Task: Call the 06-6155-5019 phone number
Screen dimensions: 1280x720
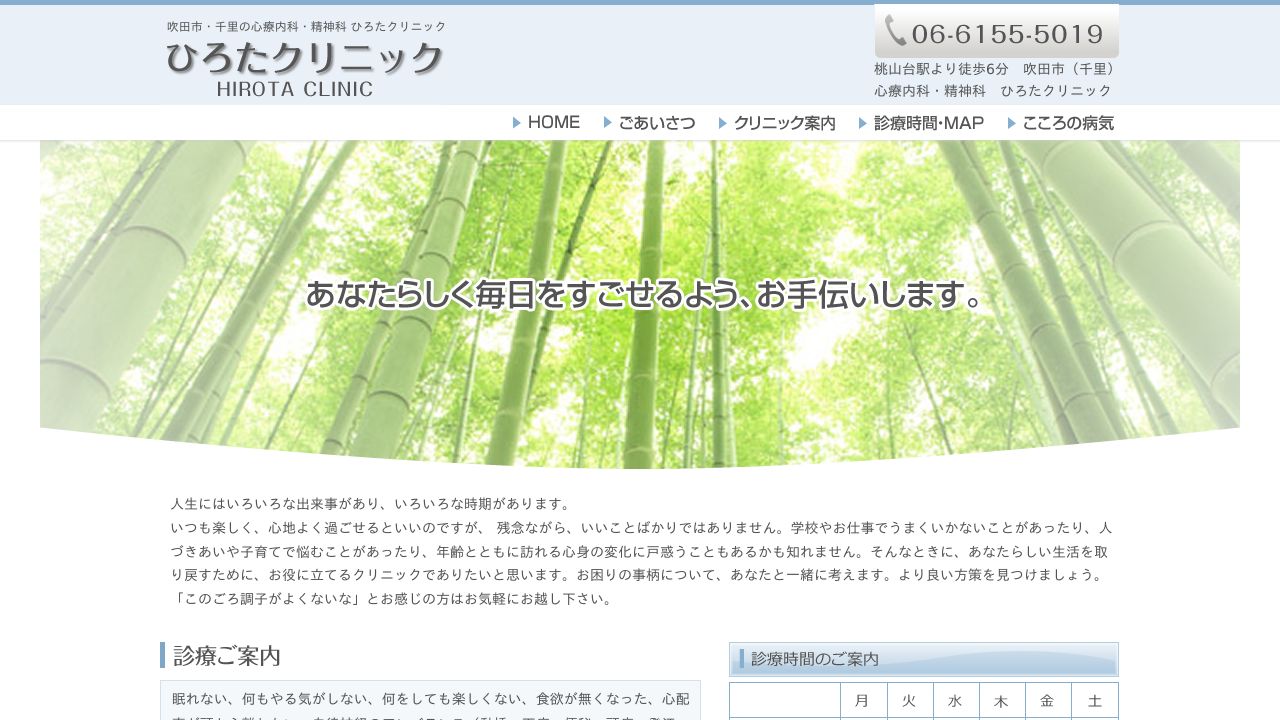Action: click(1004, 33)
